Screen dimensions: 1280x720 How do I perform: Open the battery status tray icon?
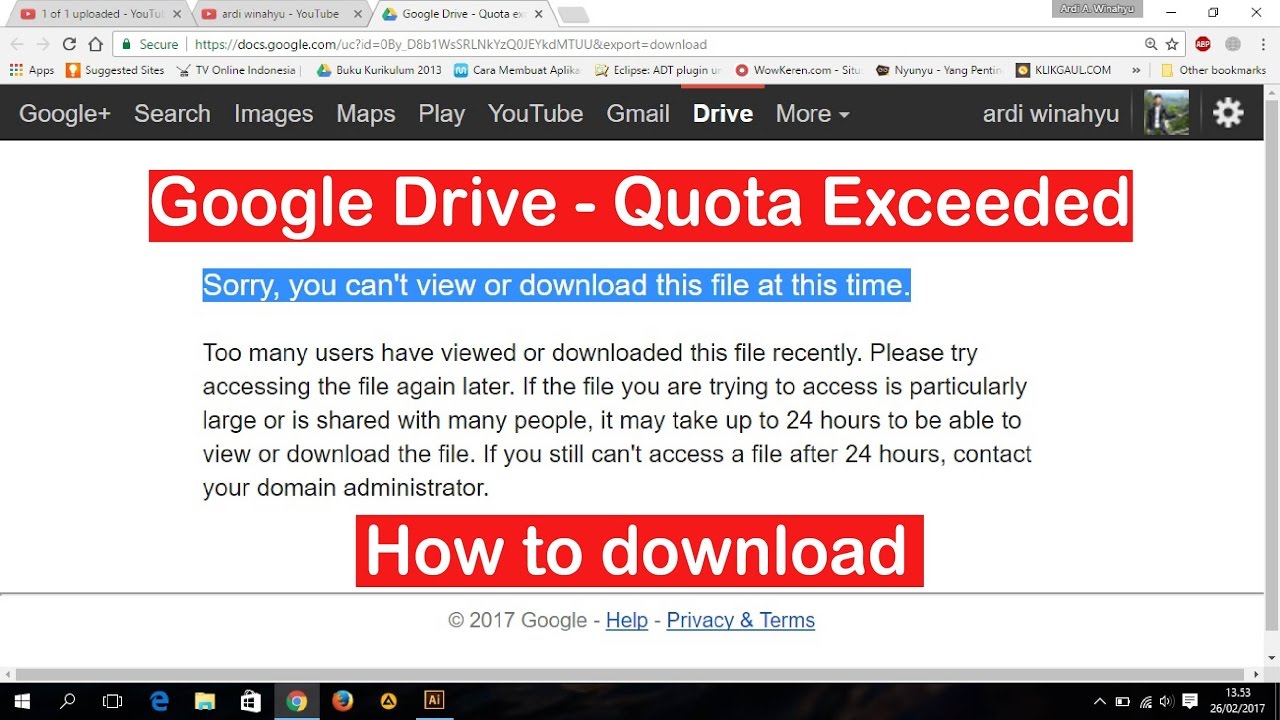(1123, 701)
